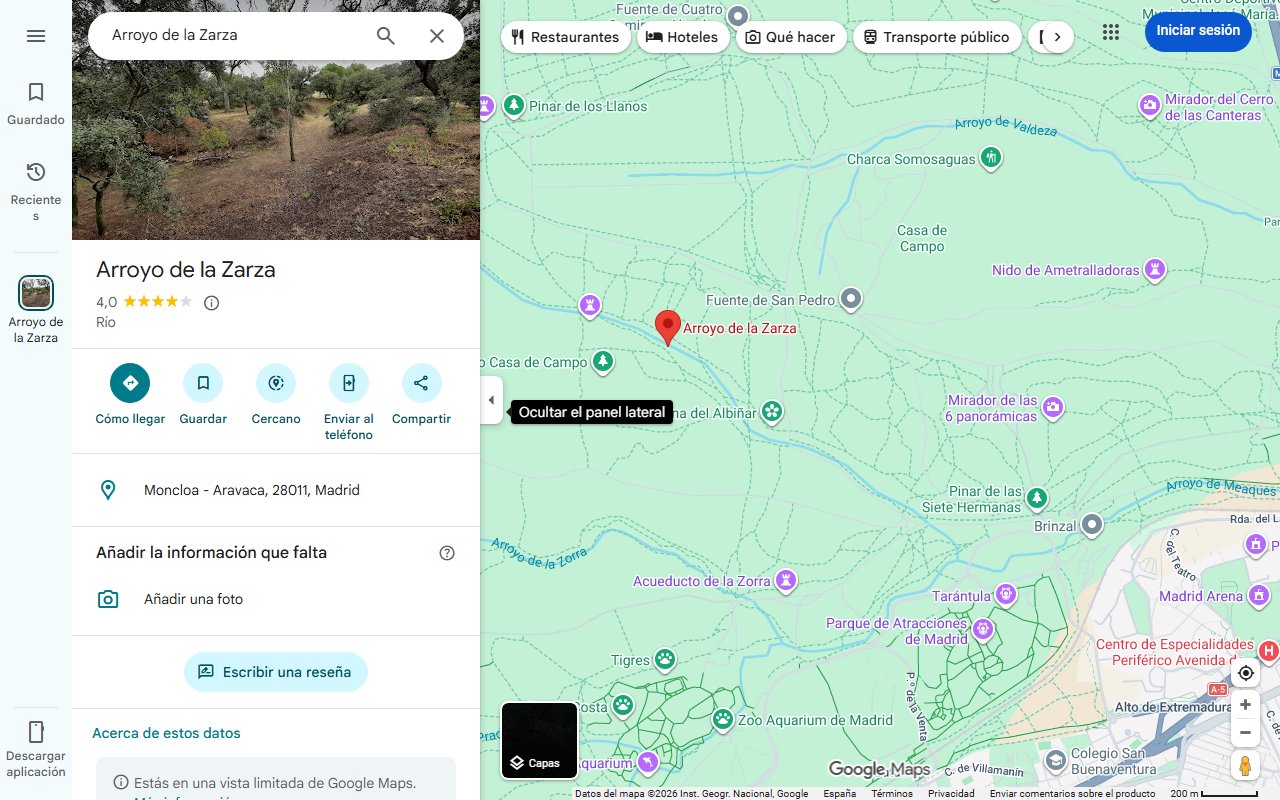The width and height of the screenshot is (1280, 800).
Task: Save place using the Guardar bookmark icon
Action: pos(203,383)
